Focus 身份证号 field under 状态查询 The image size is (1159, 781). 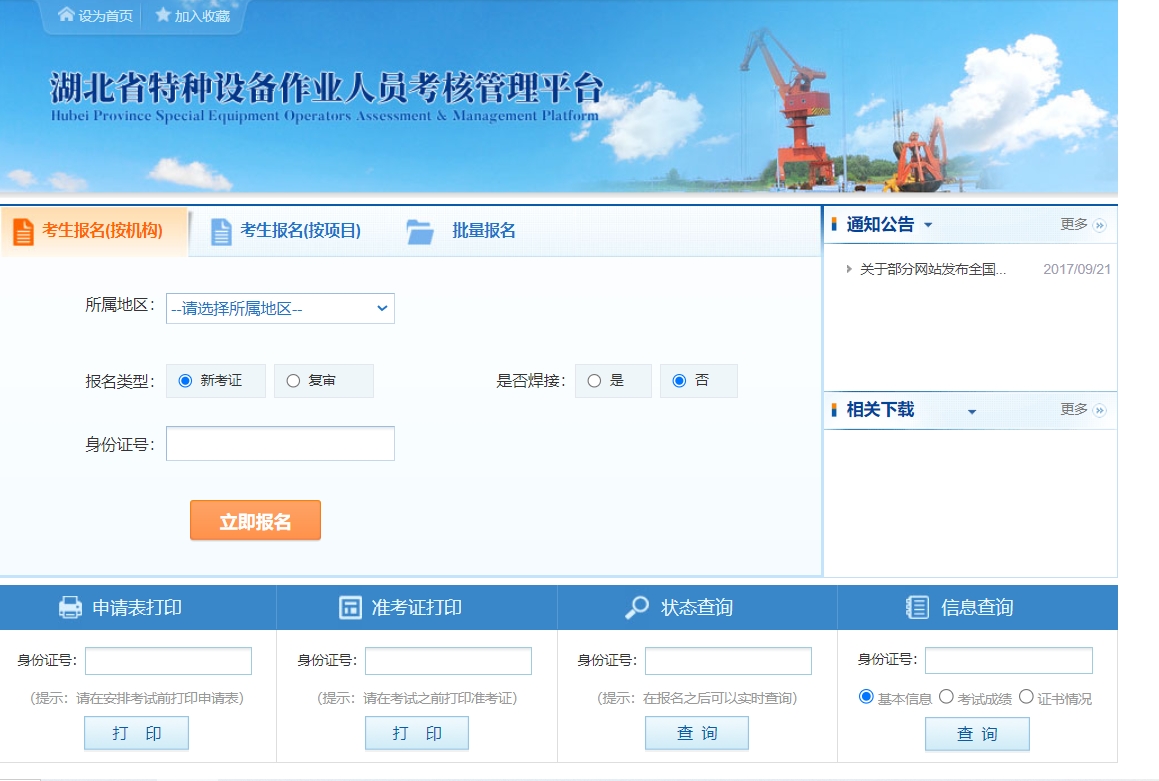point(728,661)
